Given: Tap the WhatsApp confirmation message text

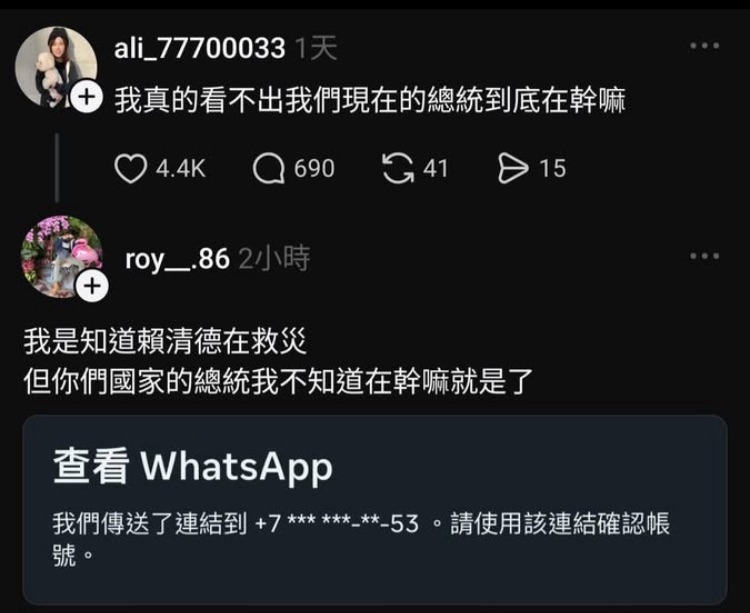Looking at the screenshot, I should pos(361,539).
